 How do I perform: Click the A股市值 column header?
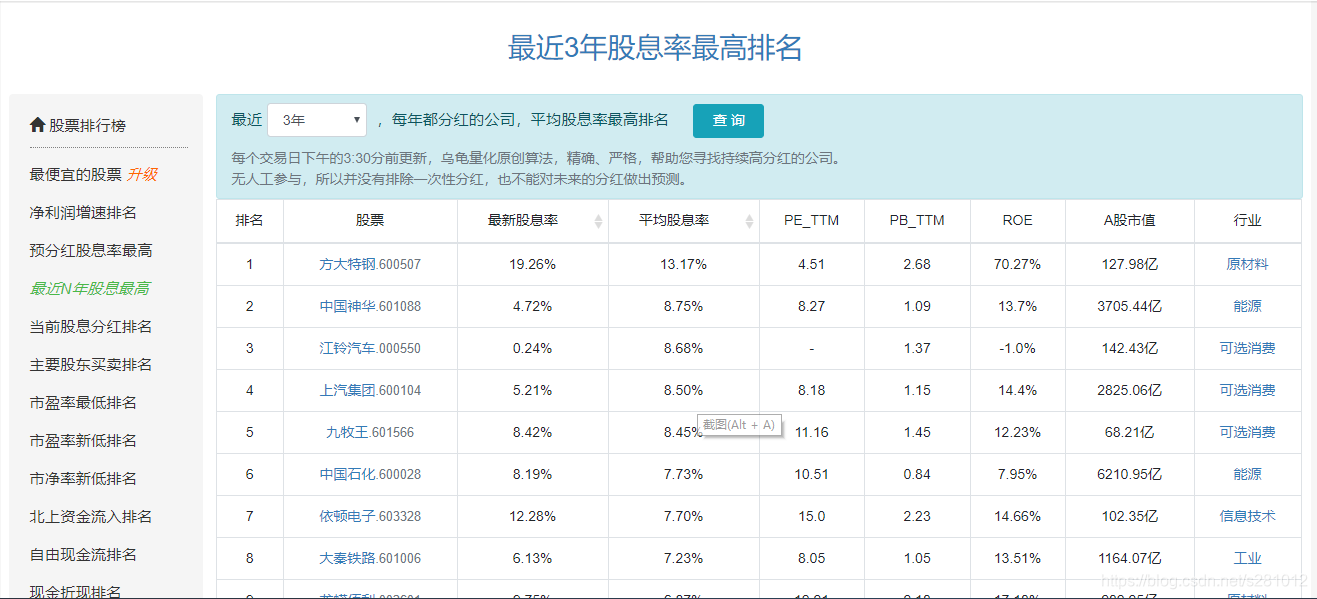1130,220
